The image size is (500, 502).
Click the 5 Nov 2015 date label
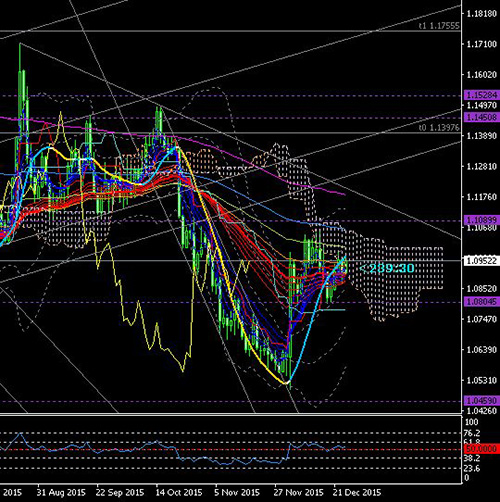(x=237, y=493)
